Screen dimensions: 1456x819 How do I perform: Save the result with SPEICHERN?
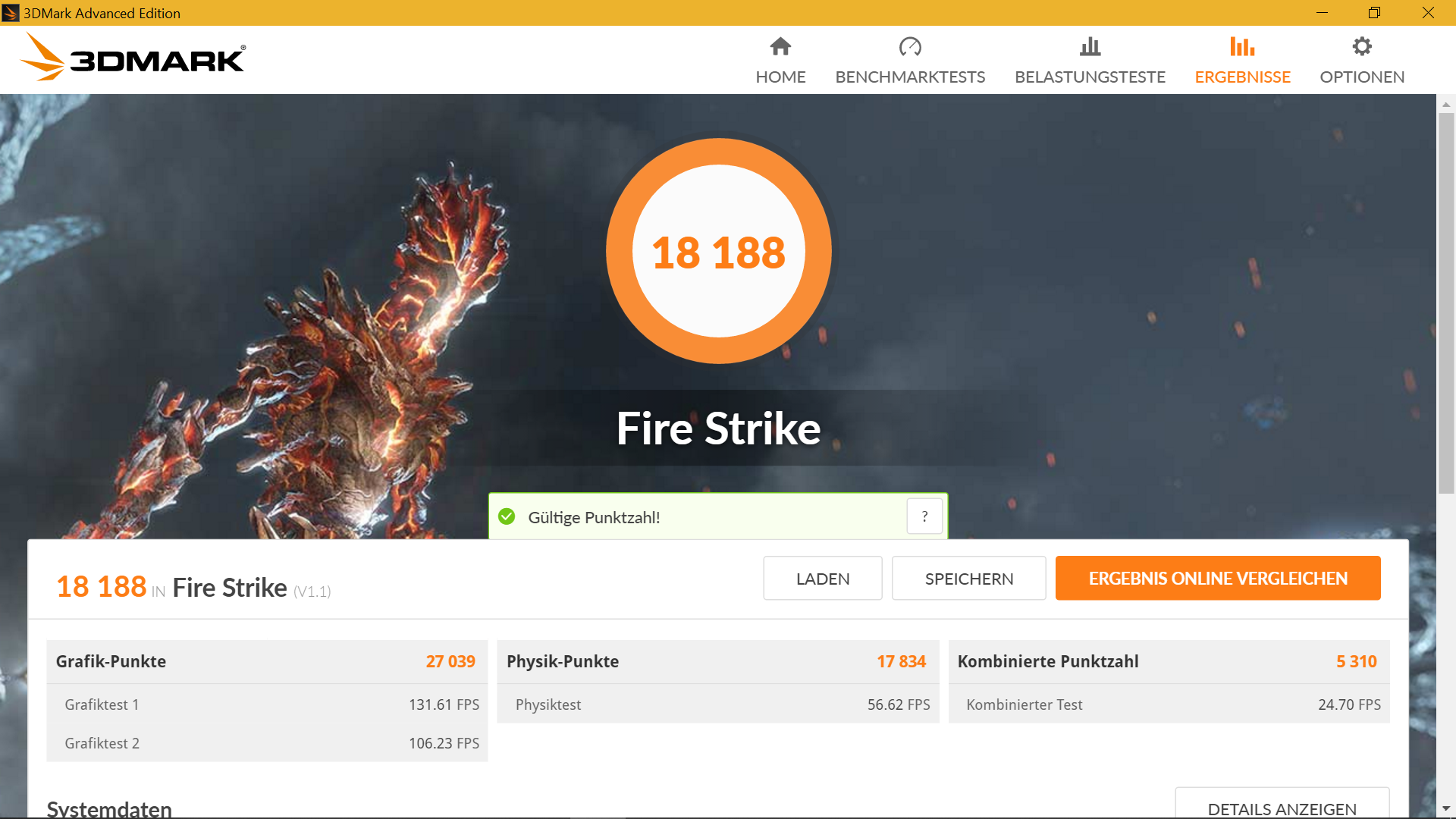click(968, 578)
